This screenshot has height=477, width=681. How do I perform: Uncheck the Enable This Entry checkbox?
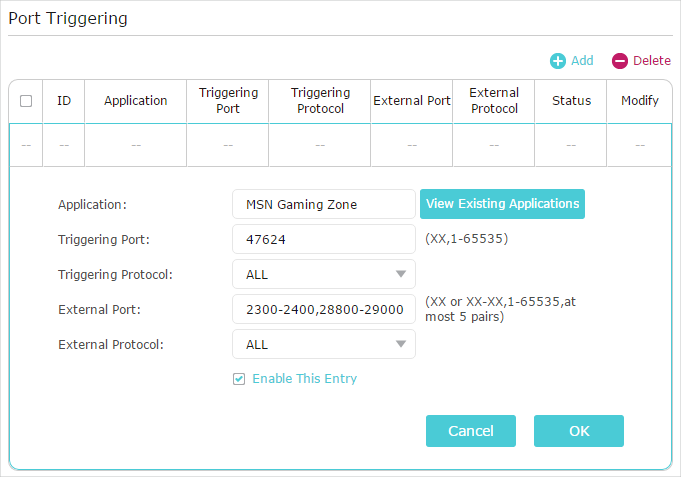[239, 379]
